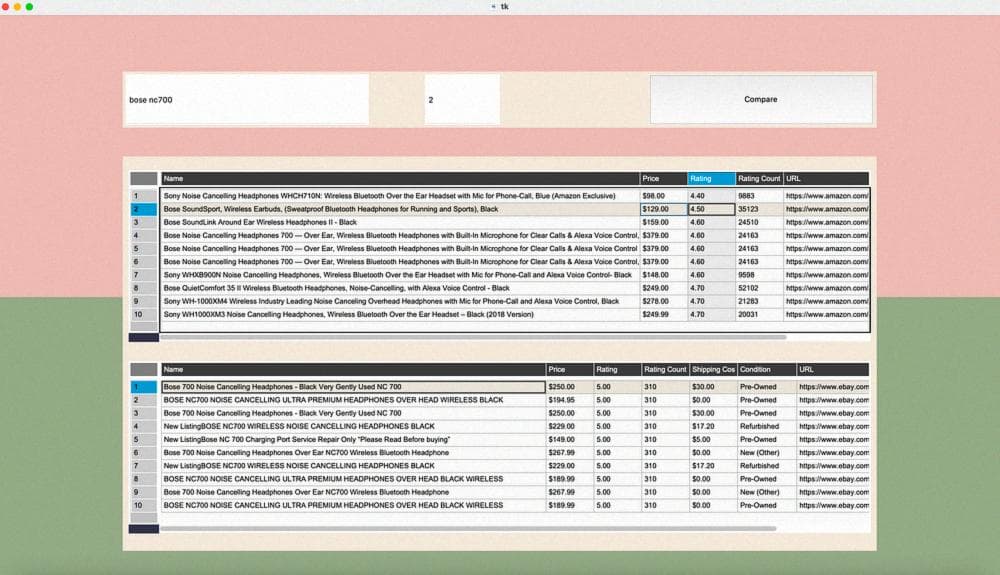Select the Bose SoundLink Around Ear name cell

tap(400, 222)
